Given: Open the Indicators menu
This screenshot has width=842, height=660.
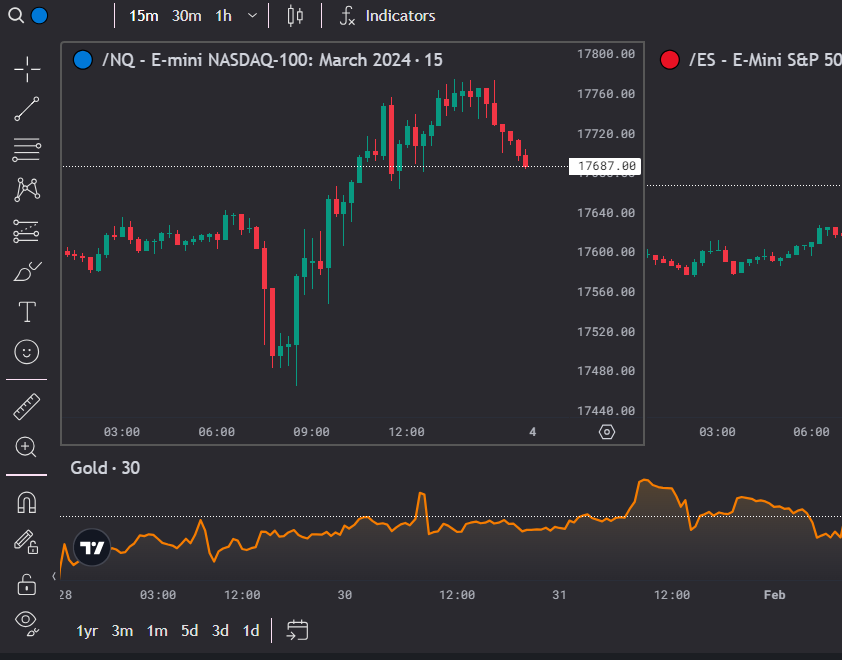Looking at the screenshot, I should pyautogui.click(x=387, y=16).
